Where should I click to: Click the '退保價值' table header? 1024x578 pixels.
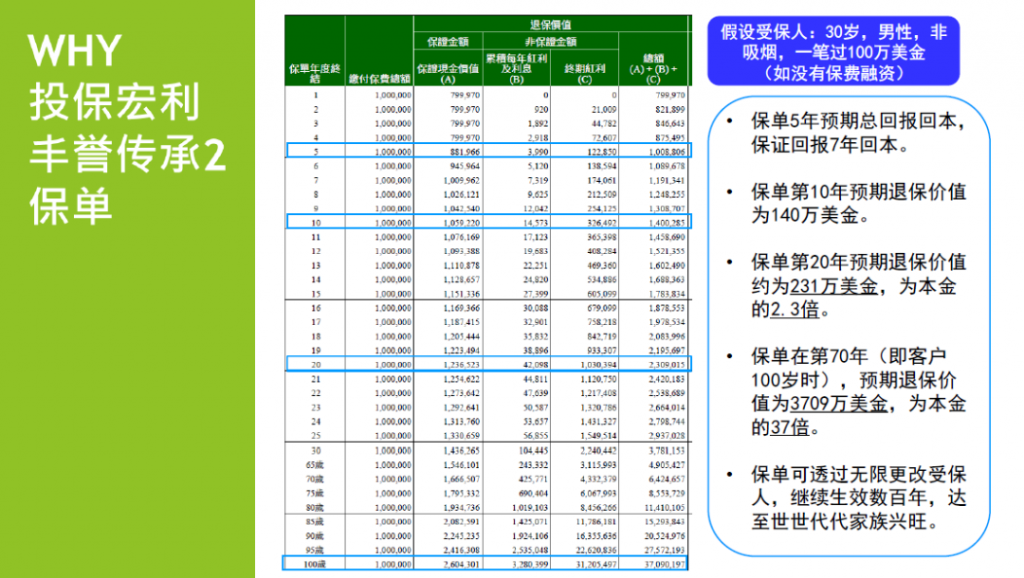pos(551,25)
